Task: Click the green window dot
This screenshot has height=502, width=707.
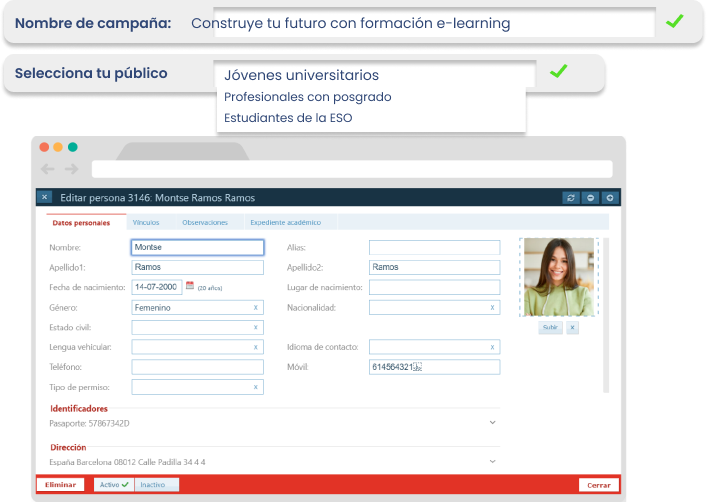Action: pyautogui.click(x=73, y=147)
